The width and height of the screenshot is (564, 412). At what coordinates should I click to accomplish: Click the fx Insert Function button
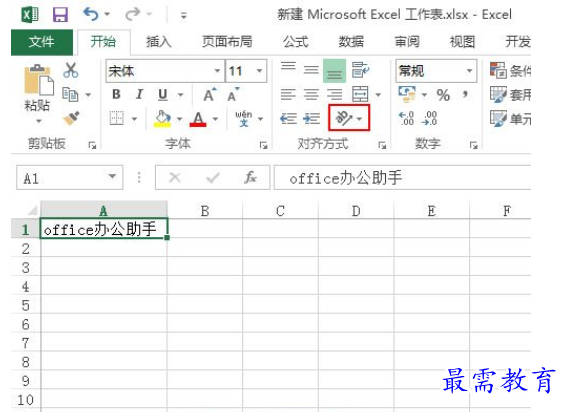click(x=250, y=177)
